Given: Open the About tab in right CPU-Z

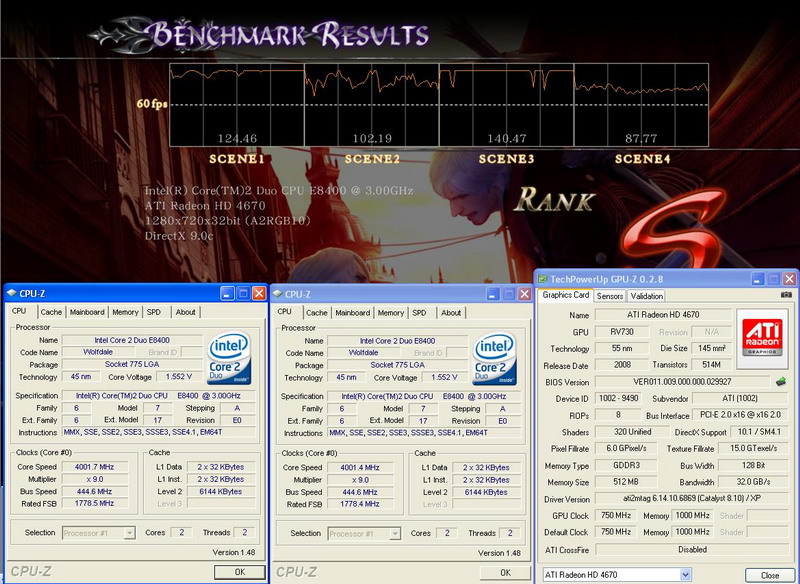Looking at the screenshot, I should point(451,313).
